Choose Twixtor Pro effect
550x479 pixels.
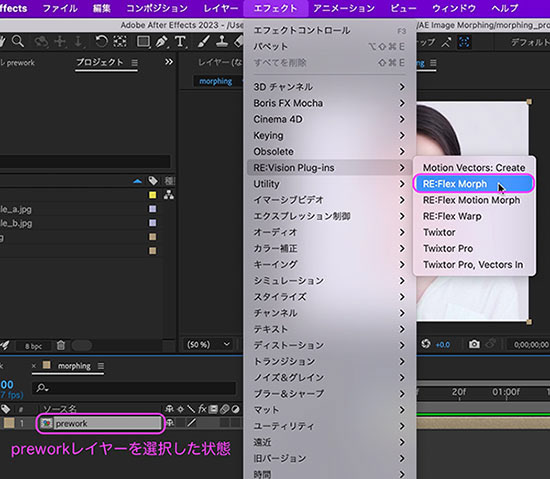[474, 248]
